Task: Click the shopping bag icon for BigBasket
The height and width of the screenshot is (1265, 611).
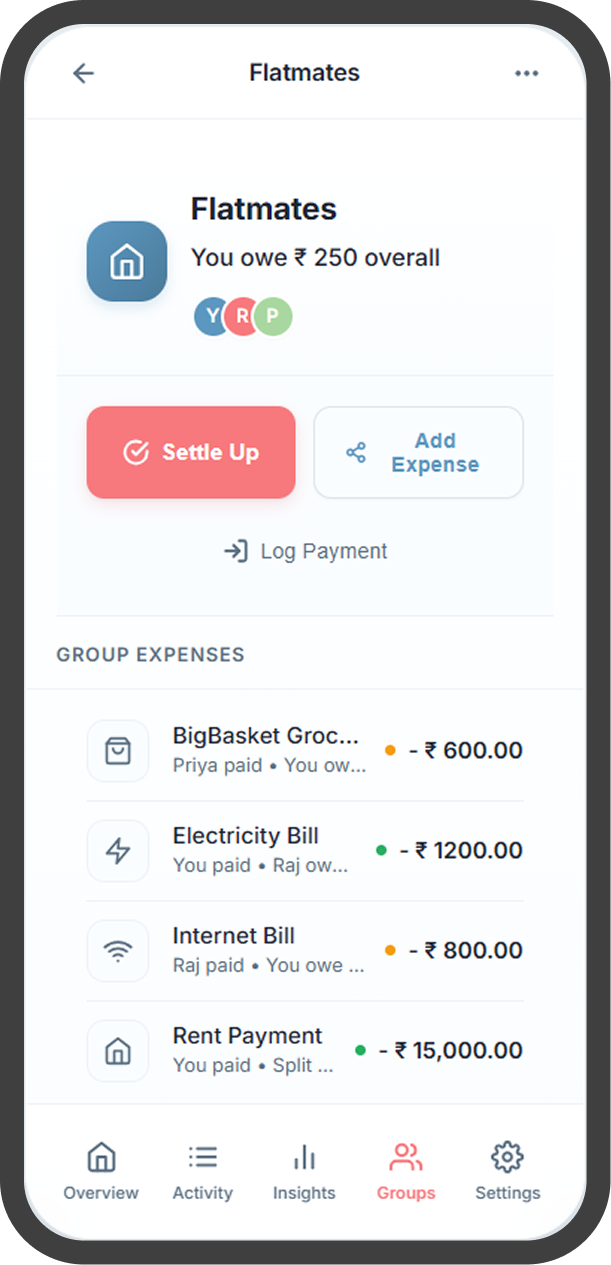Action: (x=118, y=751)
